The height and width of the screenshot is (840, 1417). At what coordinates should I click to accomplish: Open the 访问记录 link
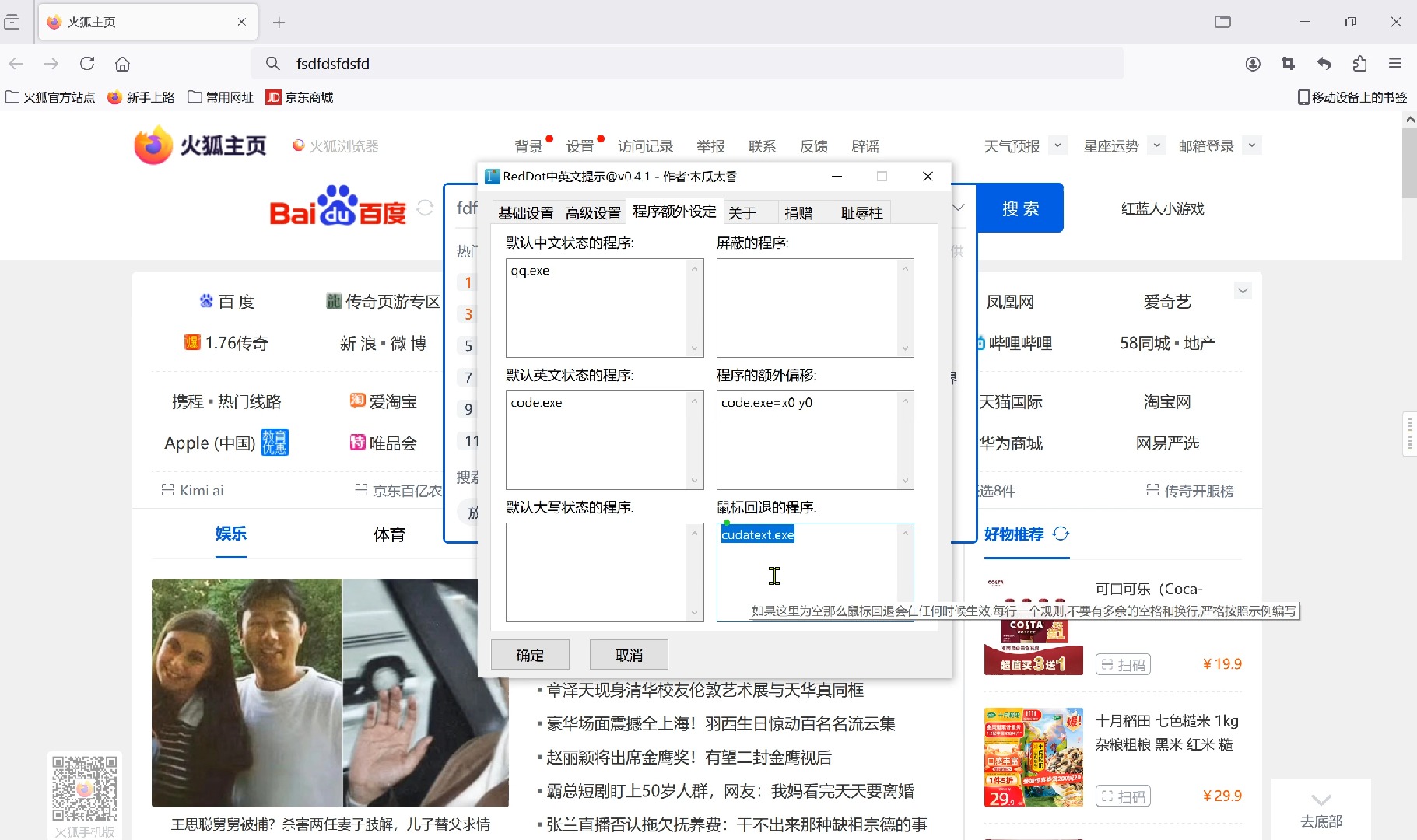click(645, 146)
